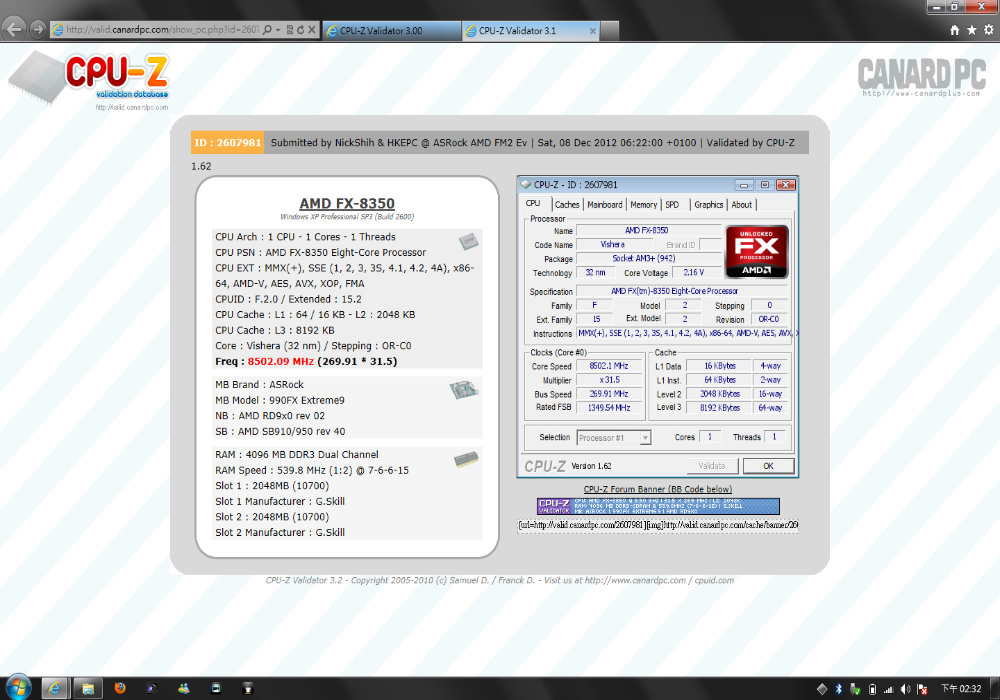Viewport: 1000px width, 700px height.
Task: Click the network signal tray icon
Action: tap(888, 689)
